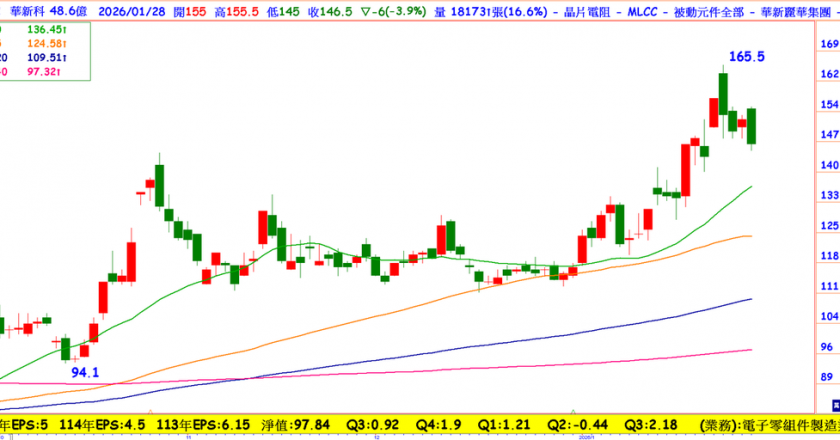Screen dimensions: 840x440
Task: Open the 華新麗華集團 group link
Action: point(796,11)
